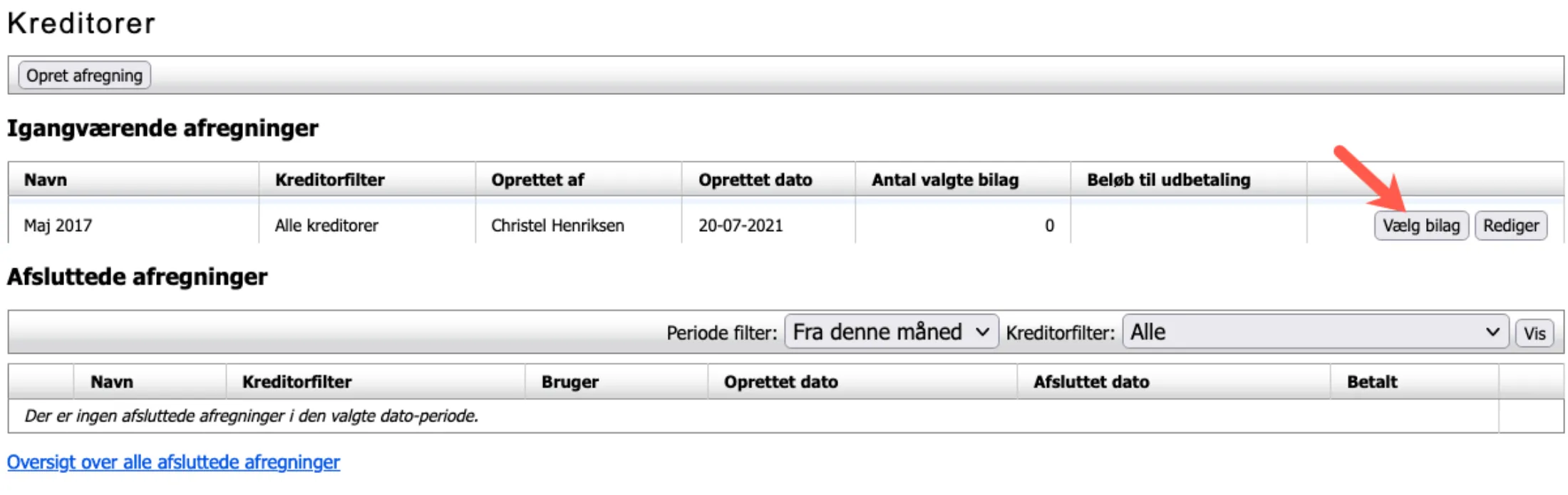
Task: Click the Vælg bilag button
Action: [1420, 225]
